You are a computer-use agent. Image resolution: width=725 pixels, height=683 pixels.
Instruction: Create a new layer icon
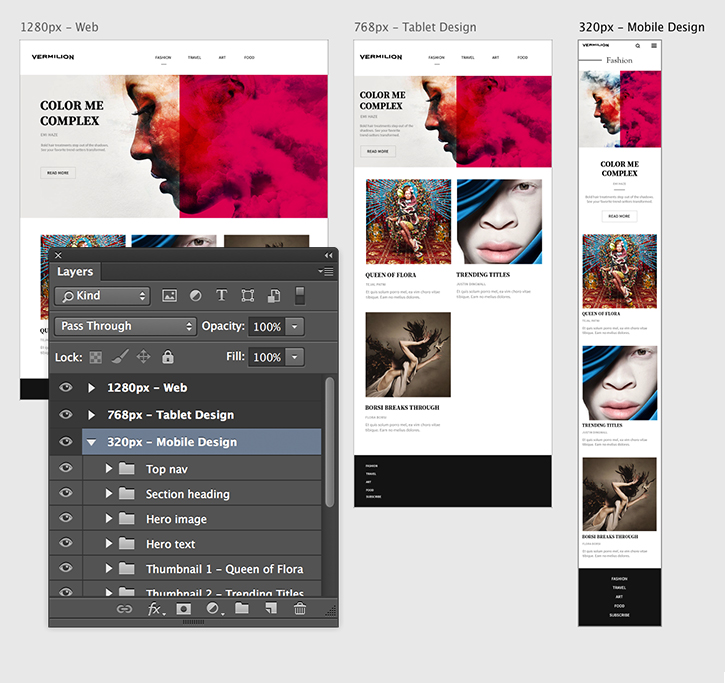click(271, 608)
